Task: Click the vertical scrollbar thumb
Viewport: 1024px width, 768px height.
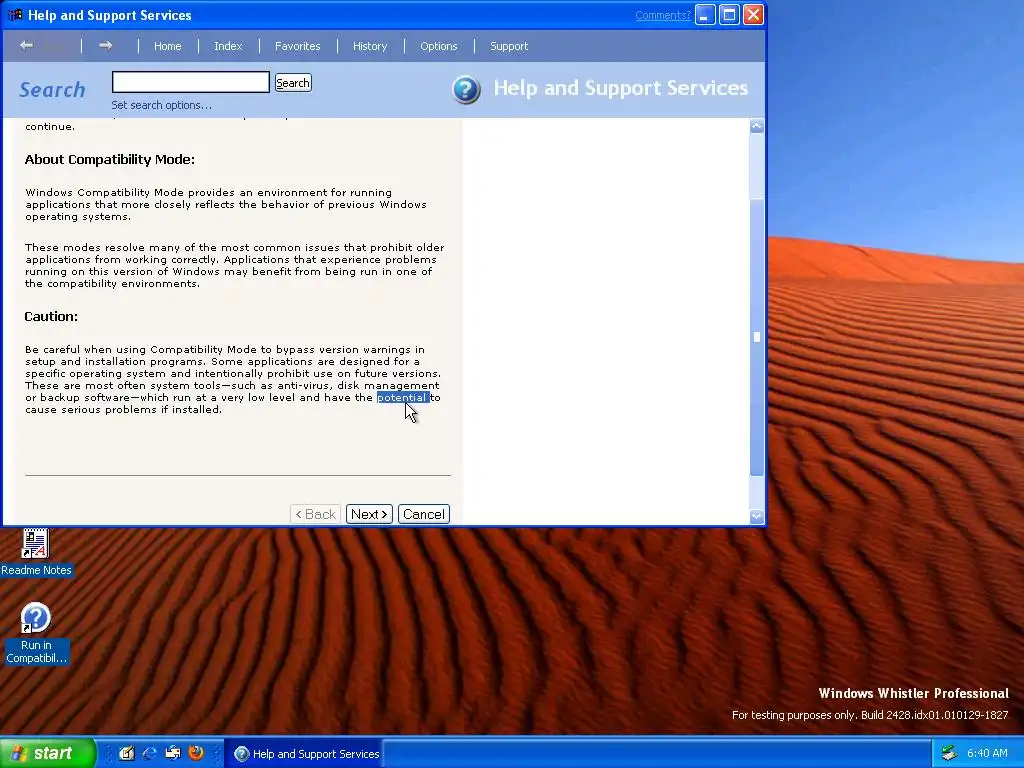Action: tap(756, 336)
